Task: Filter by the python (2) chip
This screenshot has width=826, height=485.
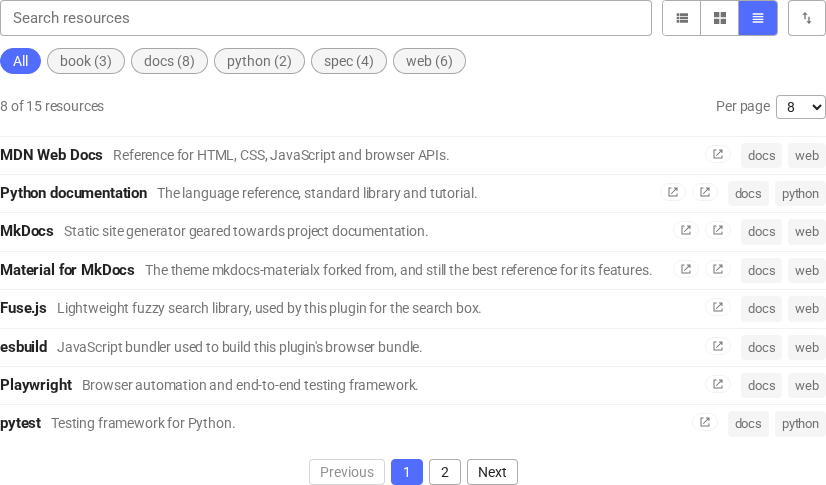Action: [259, 61]
